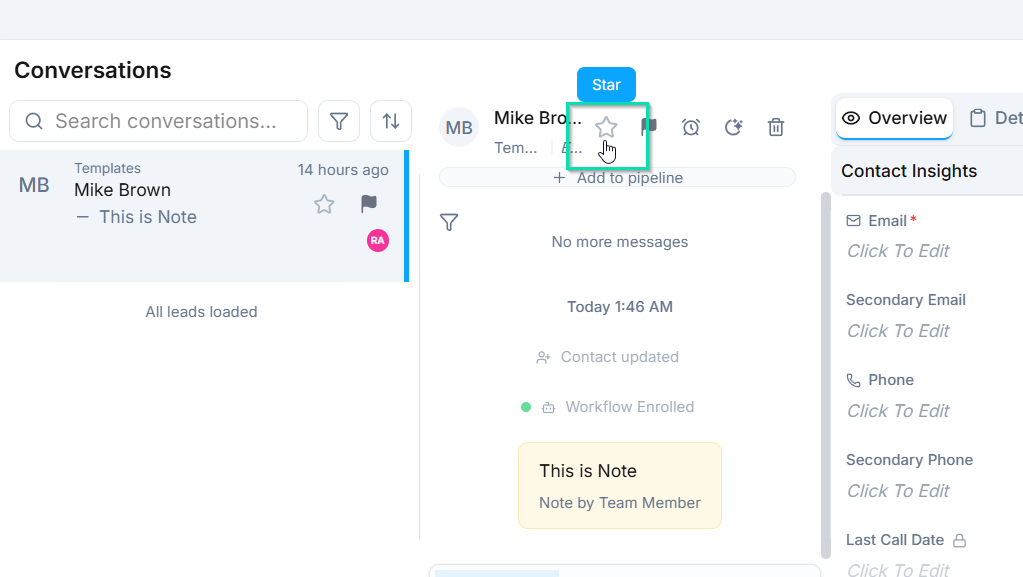
Task: Click the pink RA assignee badge
Action: pos(377,240)
